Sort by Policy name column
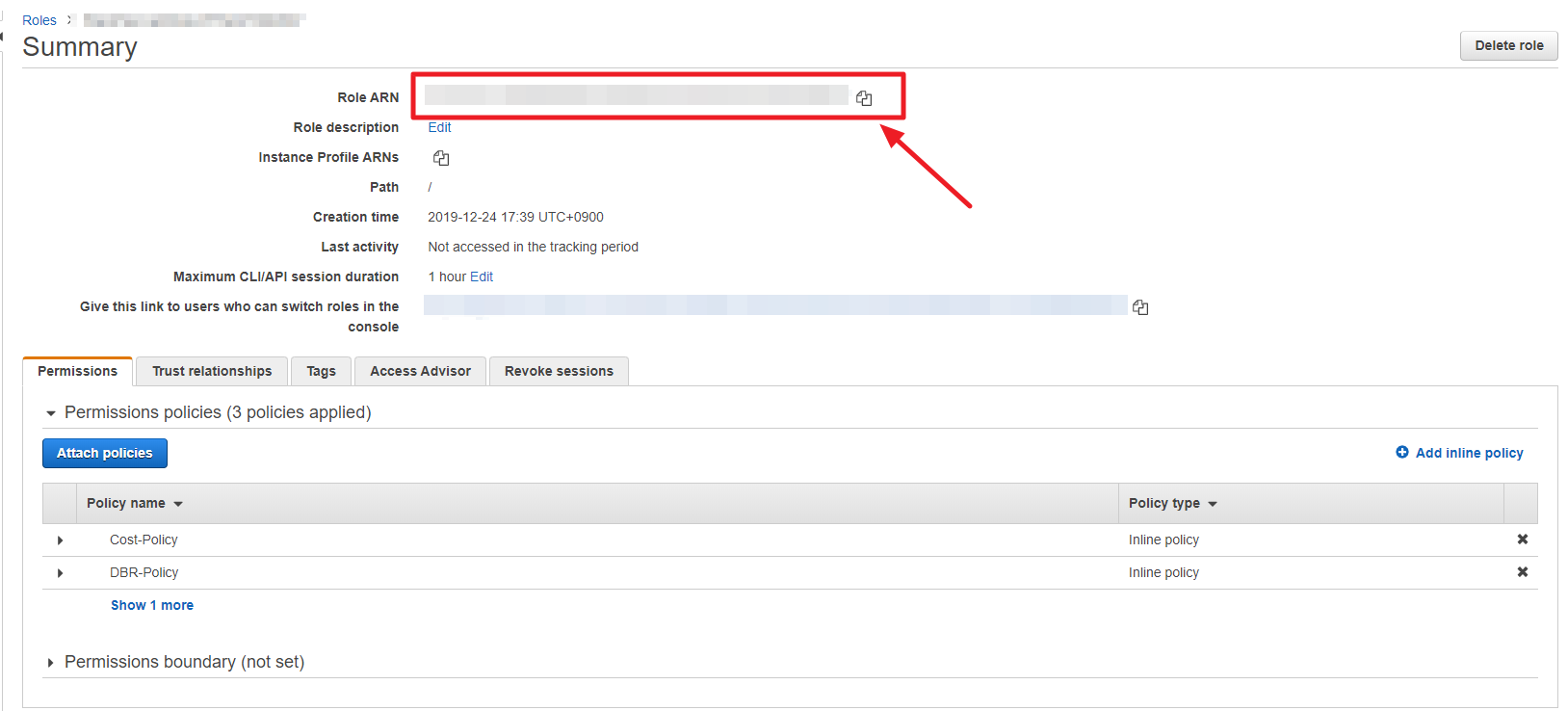The width and height of the screenshot is (1568, 711). pos(134,503)
